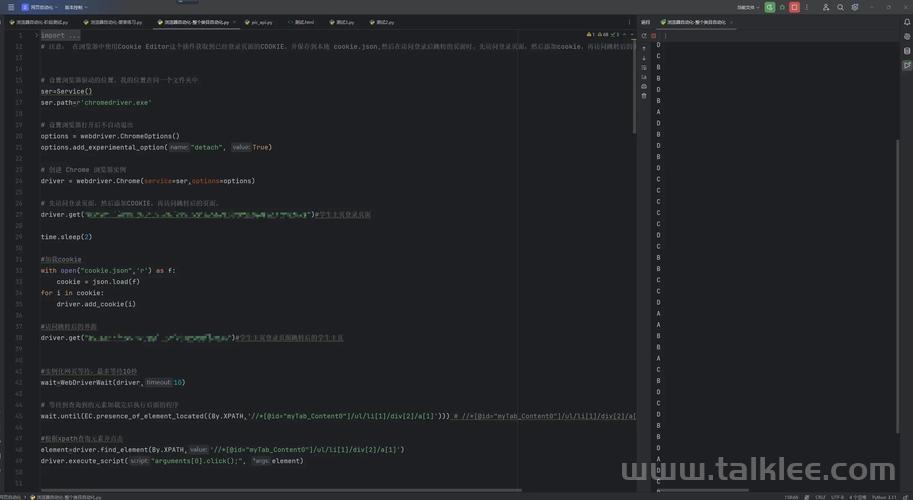Click line 16 ser=Service() in editor

(x=66, y=91)
